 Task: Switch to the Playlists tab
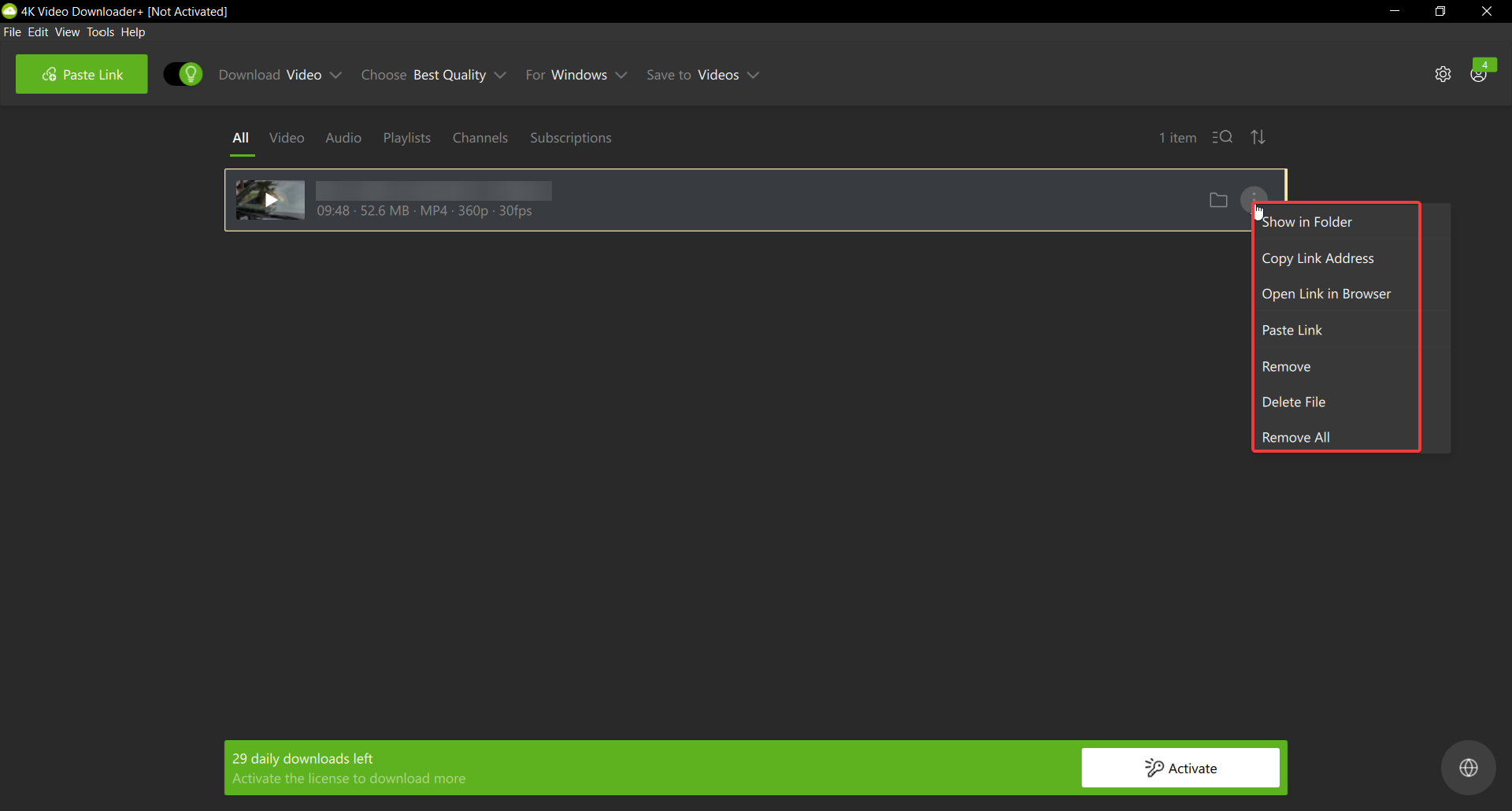tap(407, 138)
